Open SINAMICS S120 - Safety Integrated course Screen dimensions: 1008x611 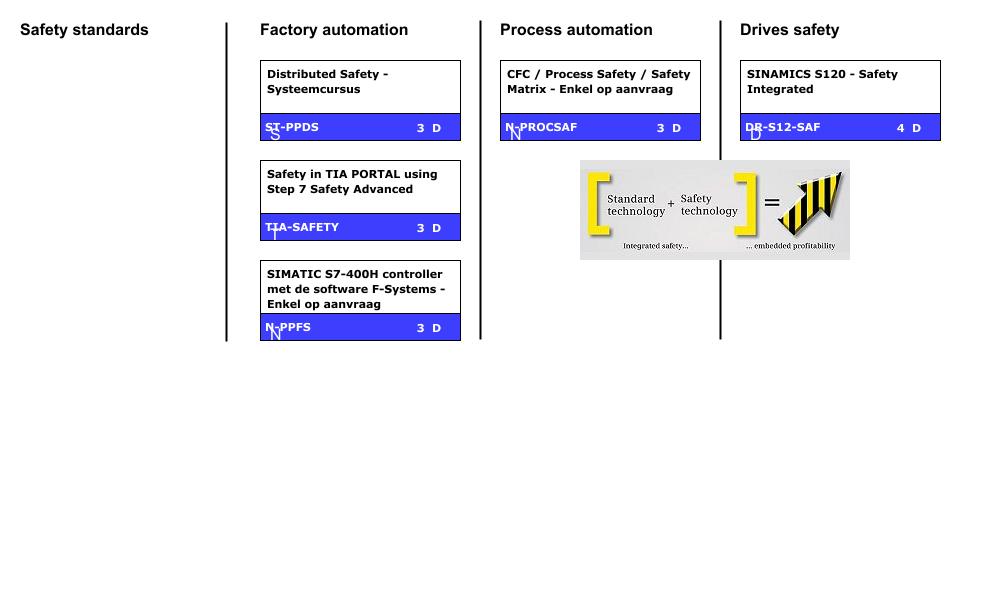tap(822, 81)
